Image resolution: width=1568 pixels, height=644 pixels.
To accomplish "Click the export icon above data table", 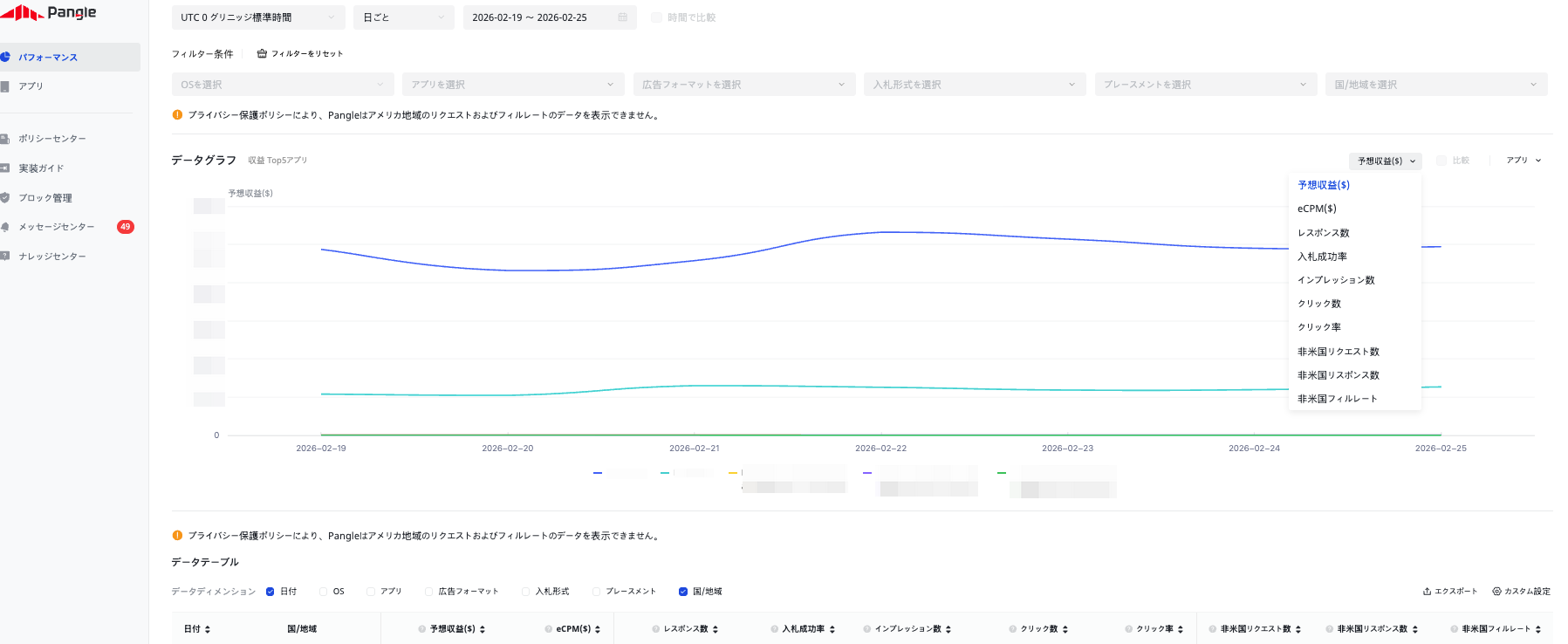I will 1427,592.
